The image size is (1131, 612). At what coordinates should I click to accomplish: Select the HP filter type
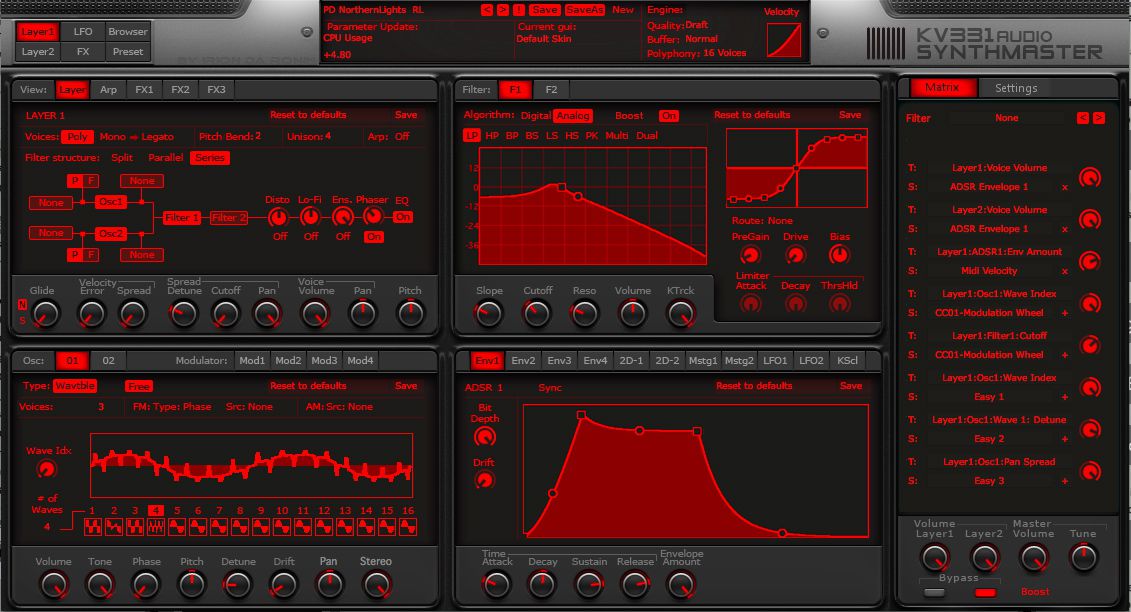pyautogui.click(x=492, y=136)
